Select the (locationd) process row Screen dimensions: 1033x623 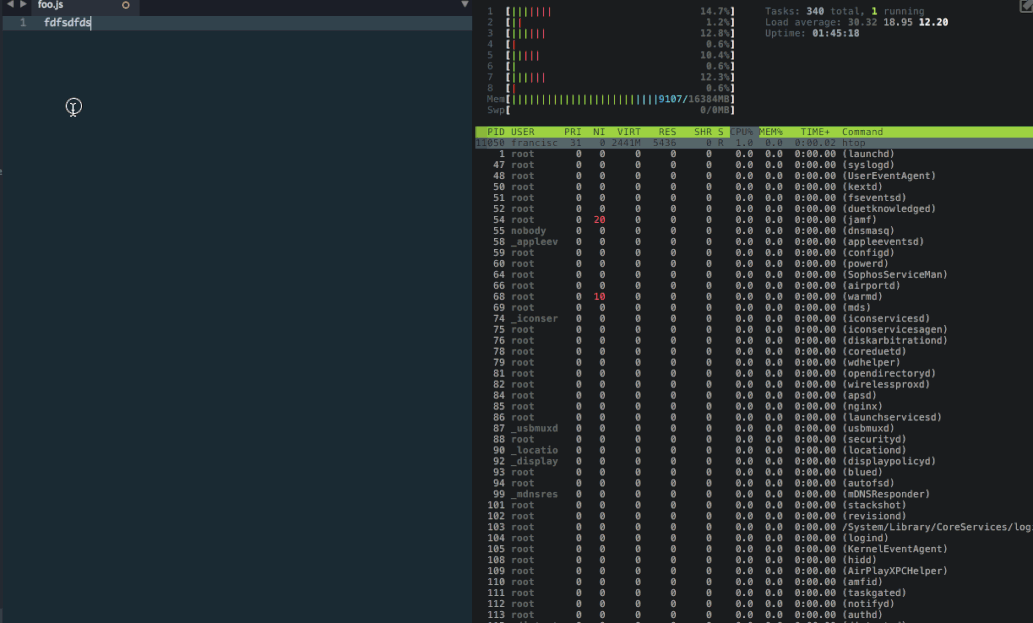coord(754,450)
